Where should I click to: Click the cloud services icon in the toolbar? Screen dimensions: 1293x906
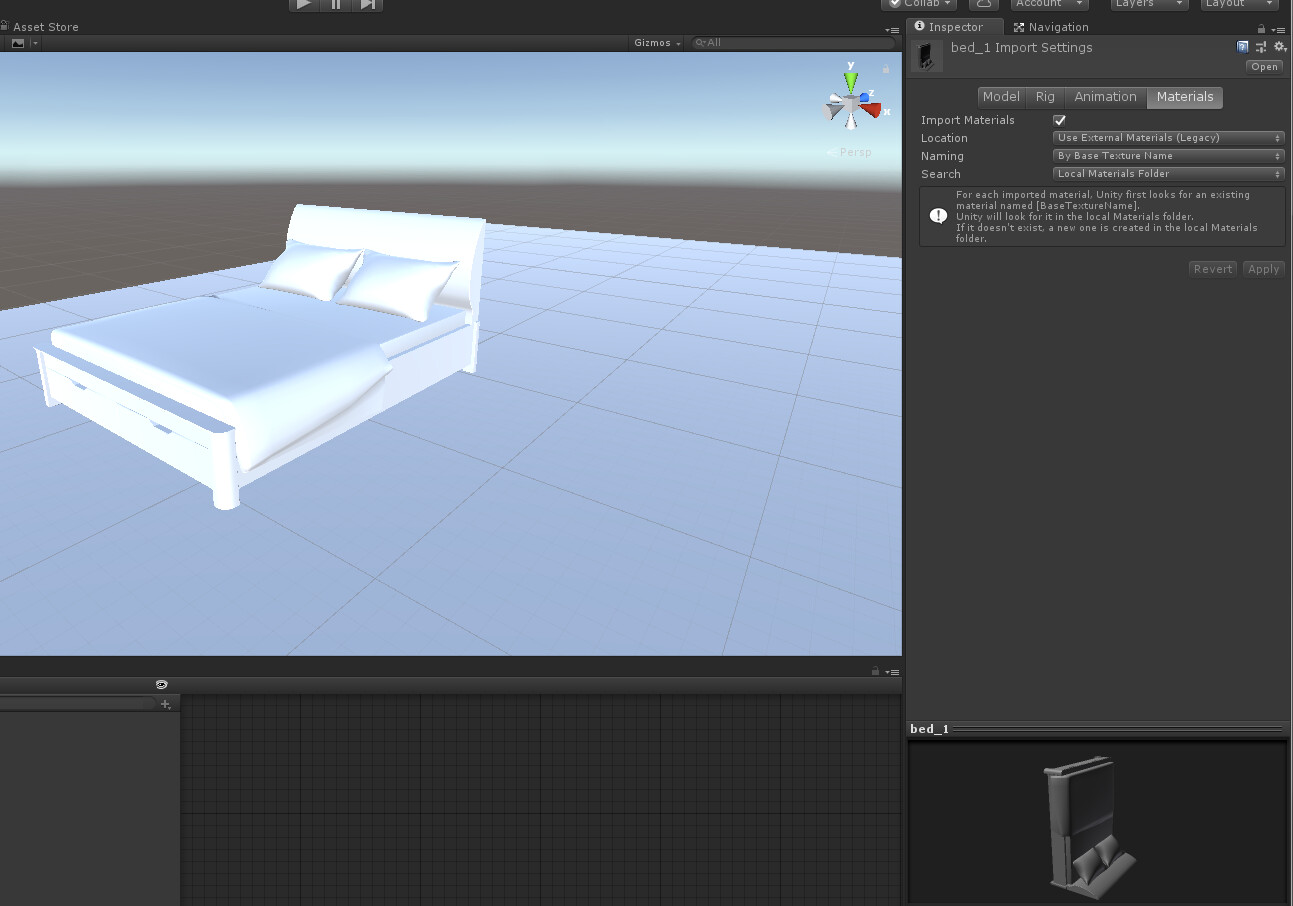(983, 4)
